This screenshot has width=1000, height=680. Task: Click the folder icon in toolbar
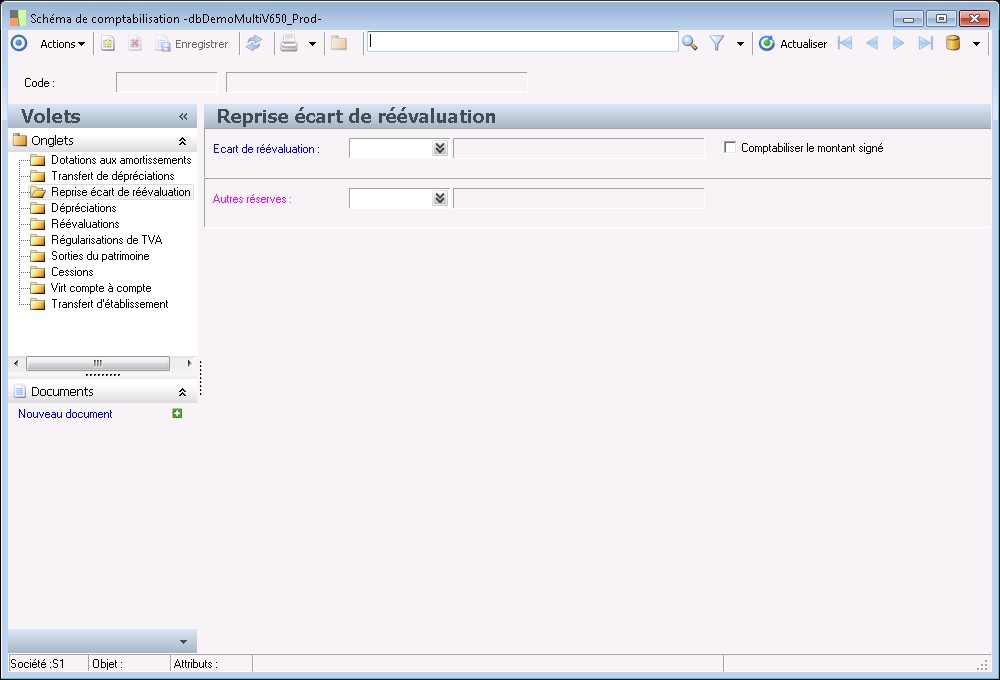pos(339,43)
